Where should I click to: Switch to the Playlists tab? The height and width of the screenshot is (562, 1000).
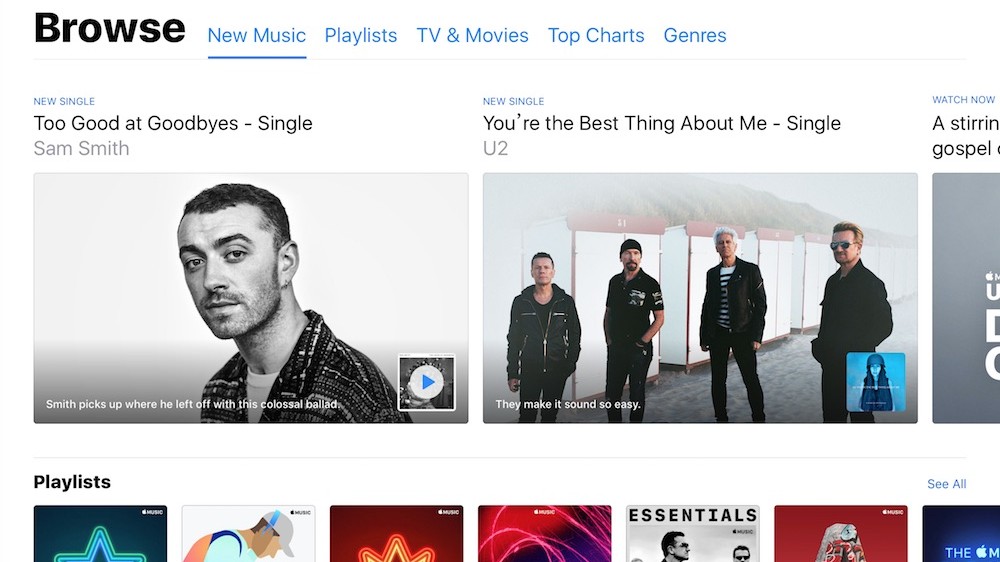pyautogui.click(x=361, y=35)
